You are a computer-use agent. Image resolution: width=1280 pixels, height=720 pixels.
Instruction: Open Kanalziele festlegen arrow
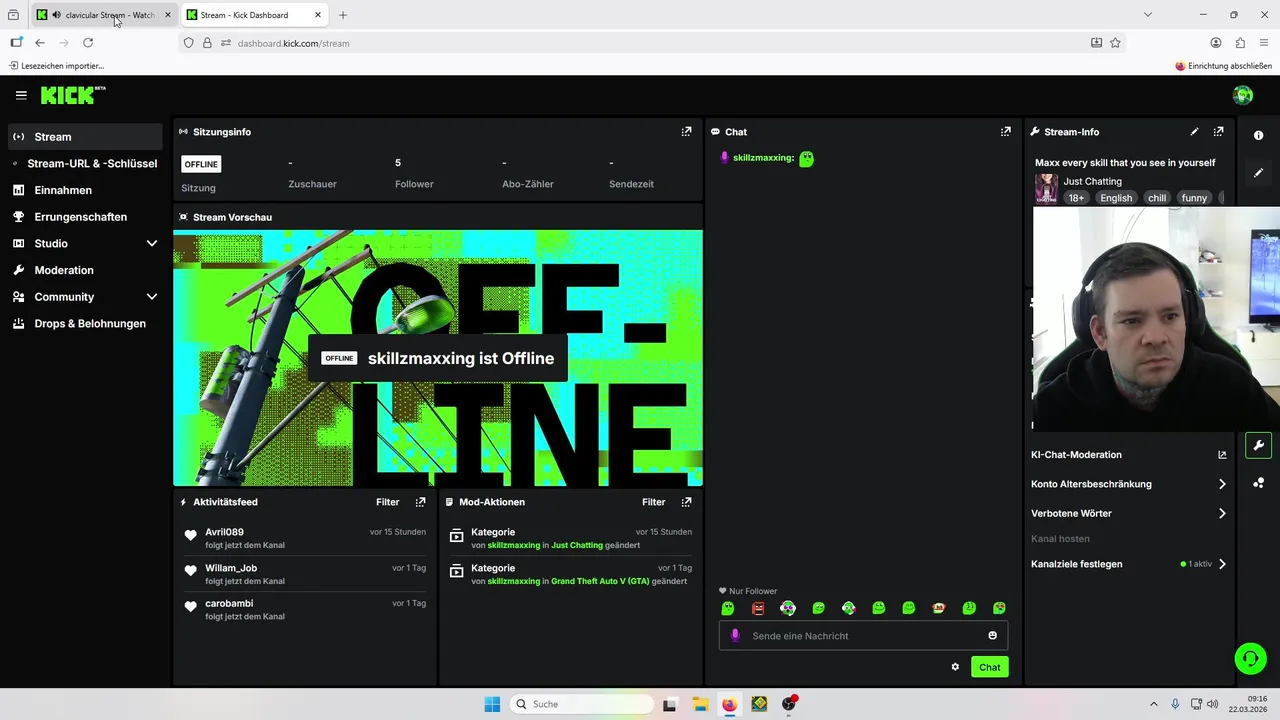1222,564
